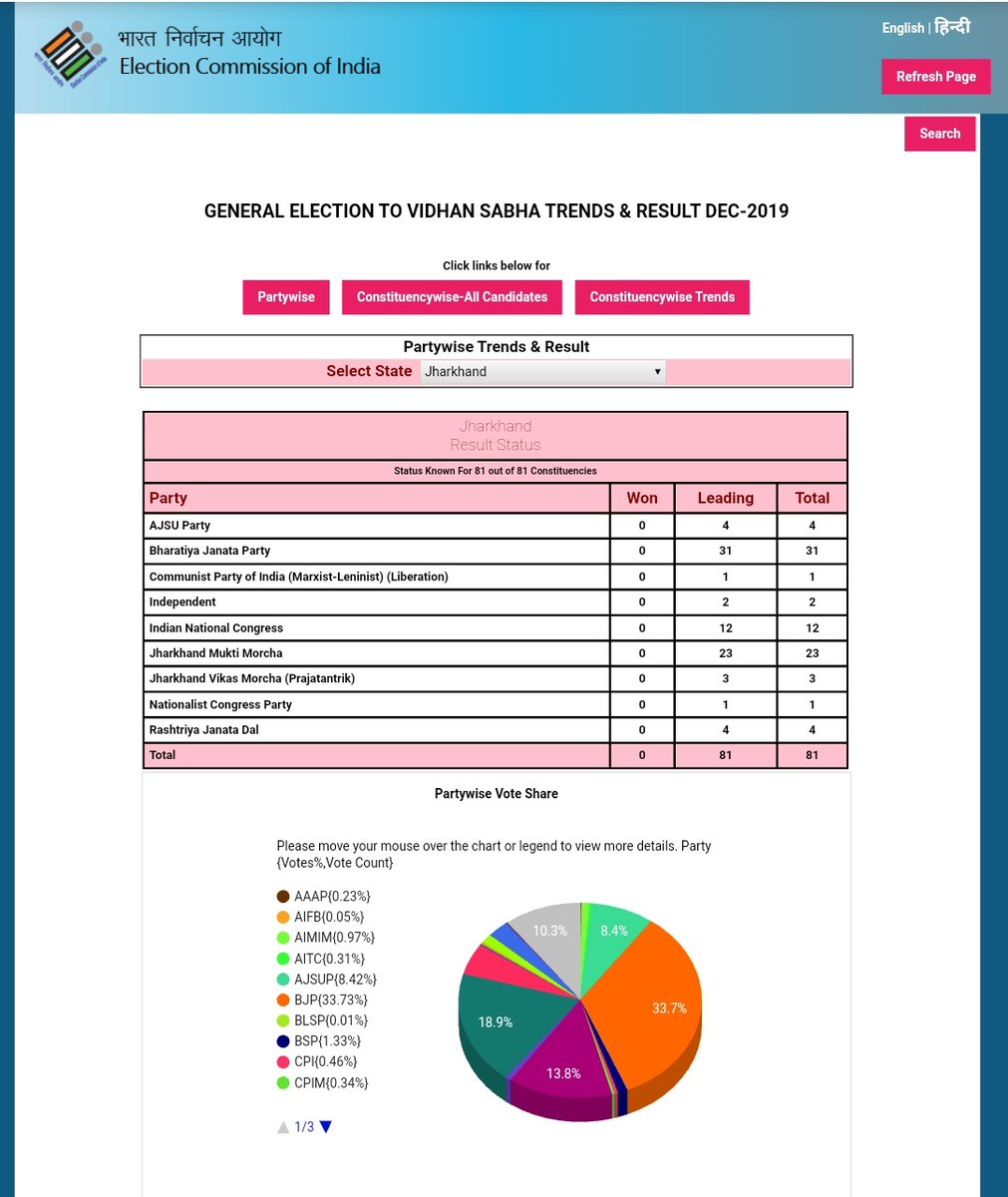
Task: Click 'Status Known For 81 out of 81 Constituencies'
Action: [x=496, y=471]
